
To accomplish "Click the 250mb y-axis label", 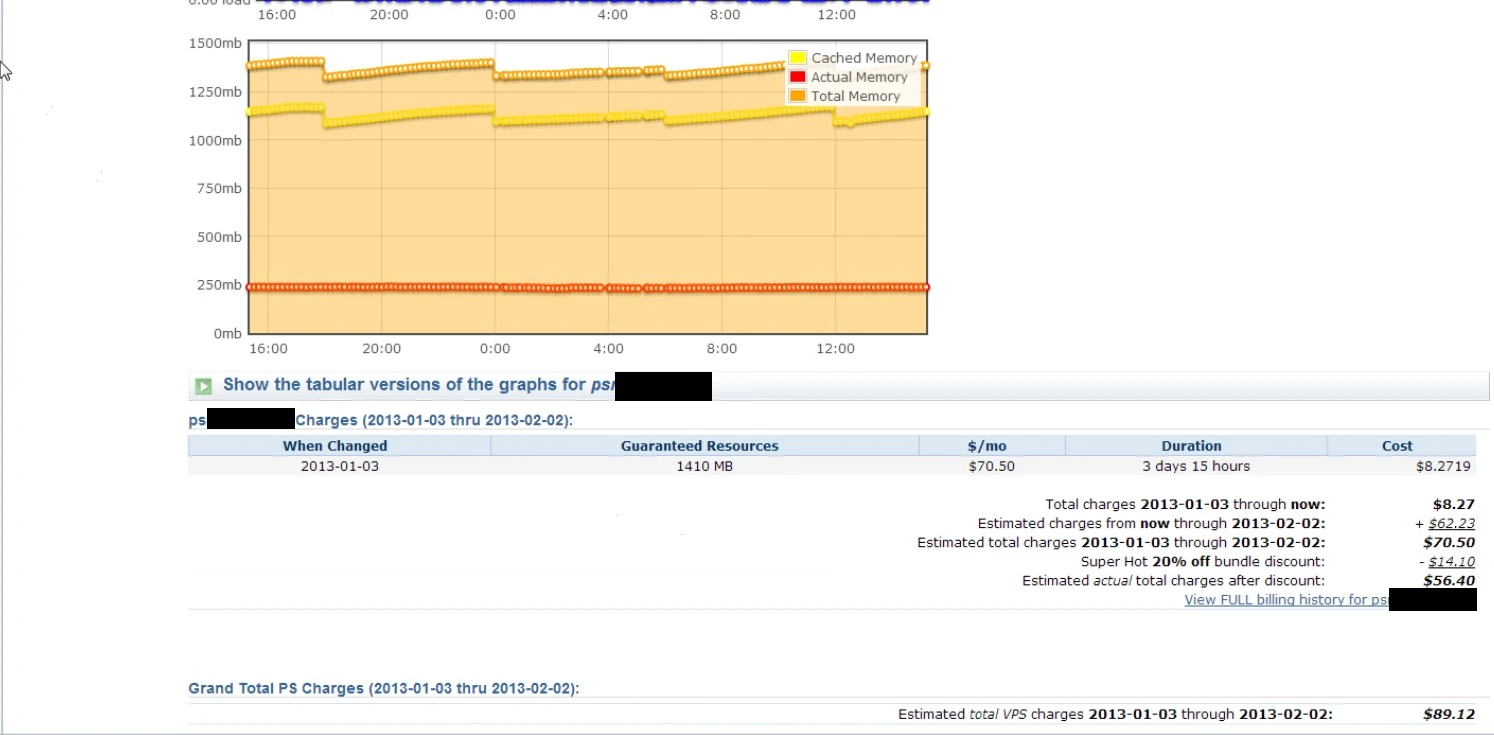I will coord(219,285).
